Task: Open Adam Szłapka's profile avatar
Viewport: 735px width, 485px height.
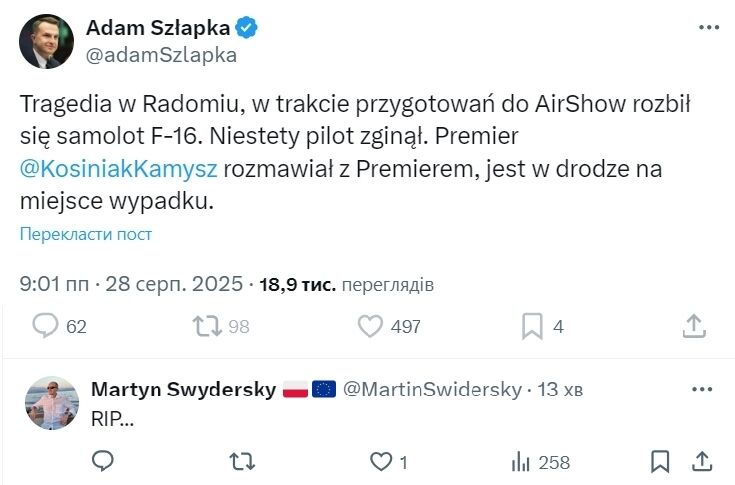Action: [x=47, y=42]
